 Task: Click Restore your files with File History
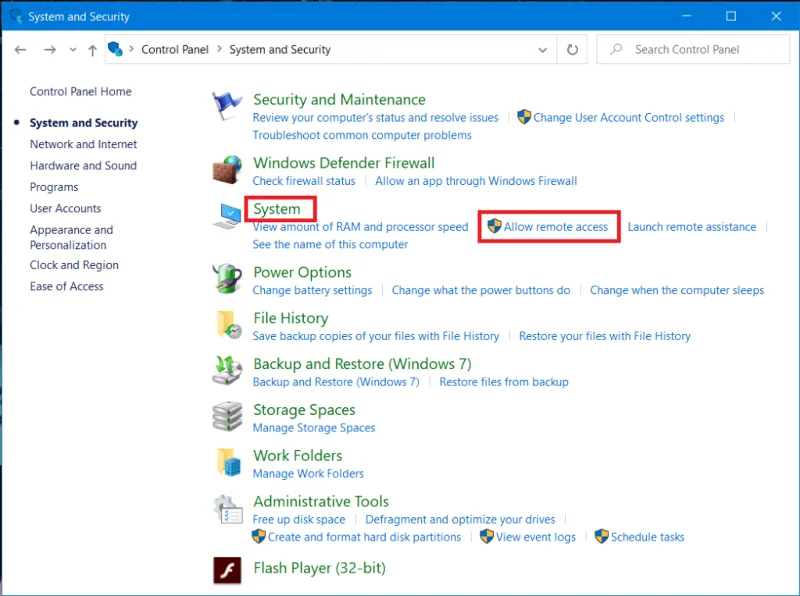605,336
